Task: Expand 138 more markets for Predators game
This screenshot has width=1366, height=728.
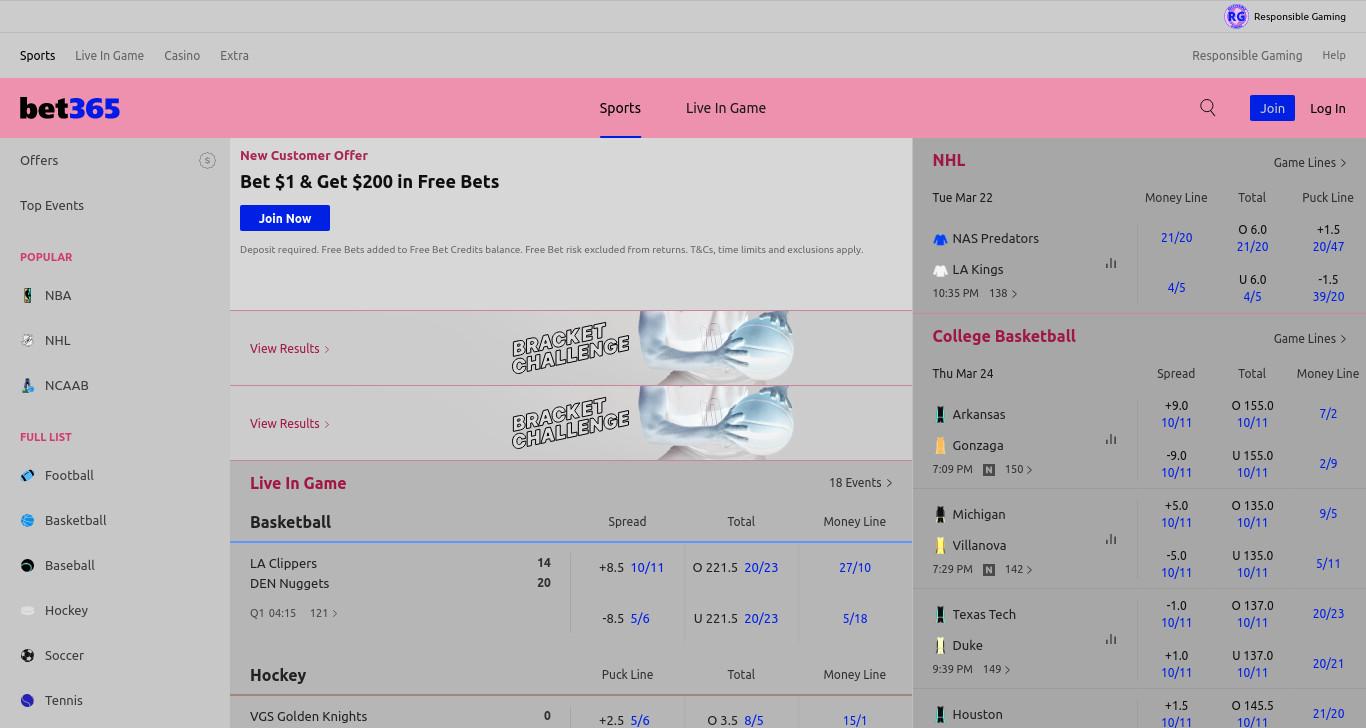Action: click(1003, 293)
